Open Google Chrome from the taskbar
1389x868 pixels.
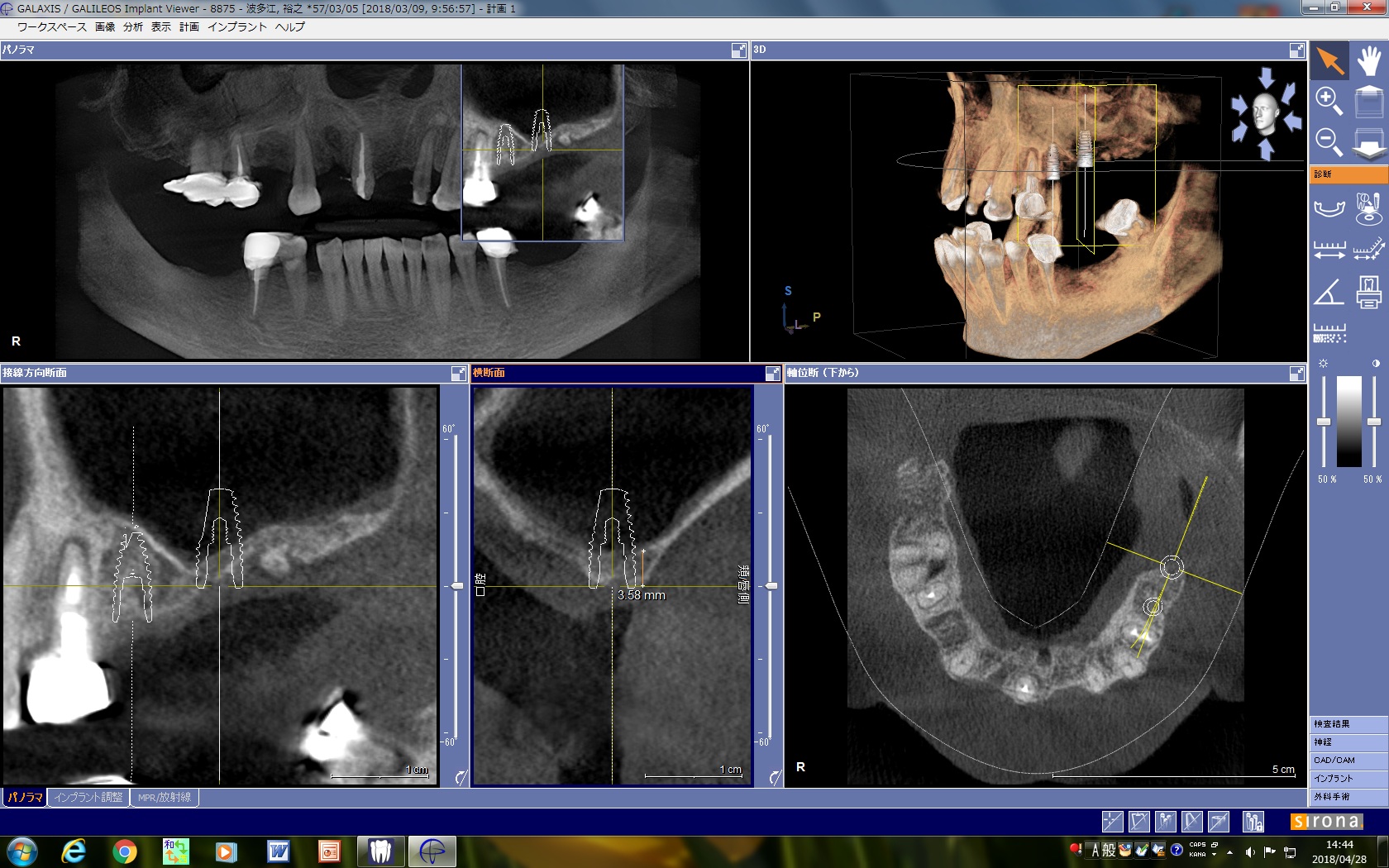tap(125, 851)
